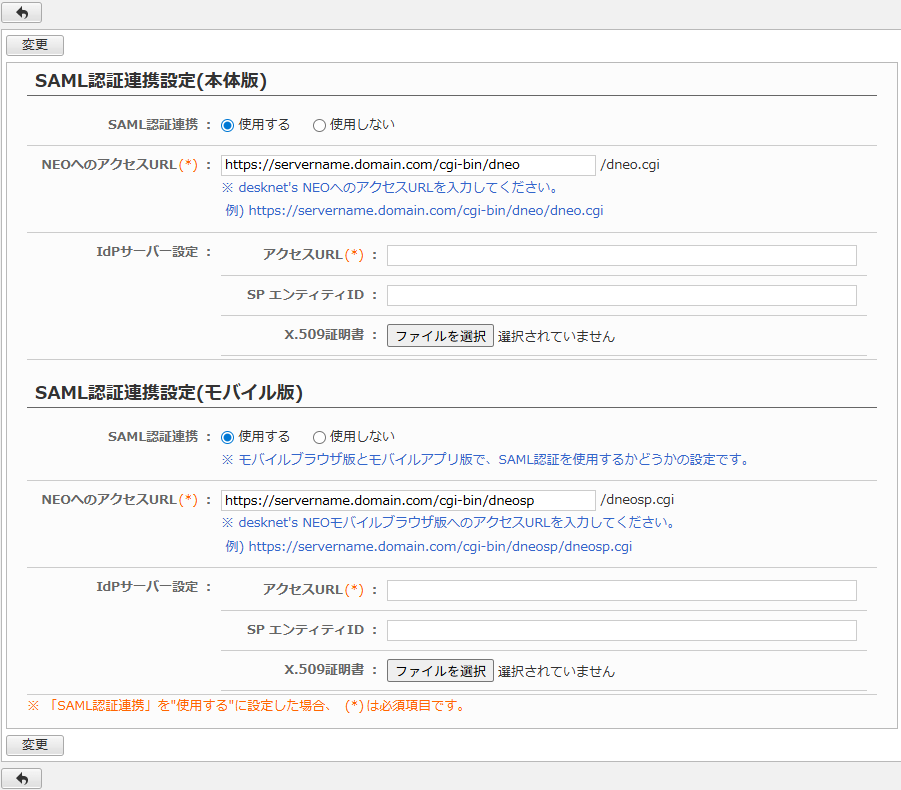The width and height of the screenshot is (901, 790).
Task: Focus the 本体版 SP エンティティID field
Action: 621,295
